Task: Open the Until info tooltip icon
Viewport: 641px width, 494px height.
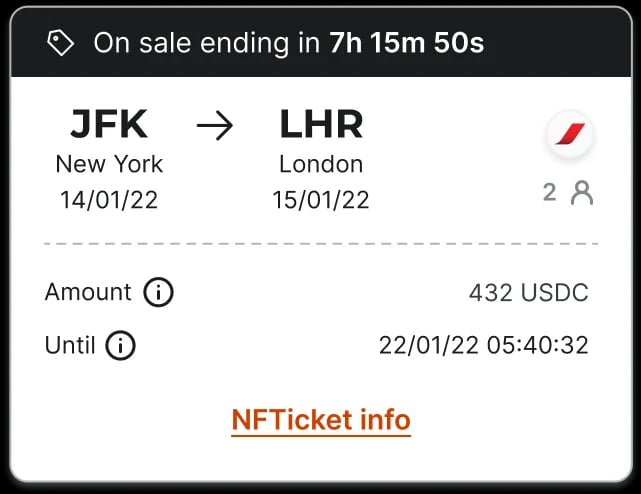Action: 120,346
